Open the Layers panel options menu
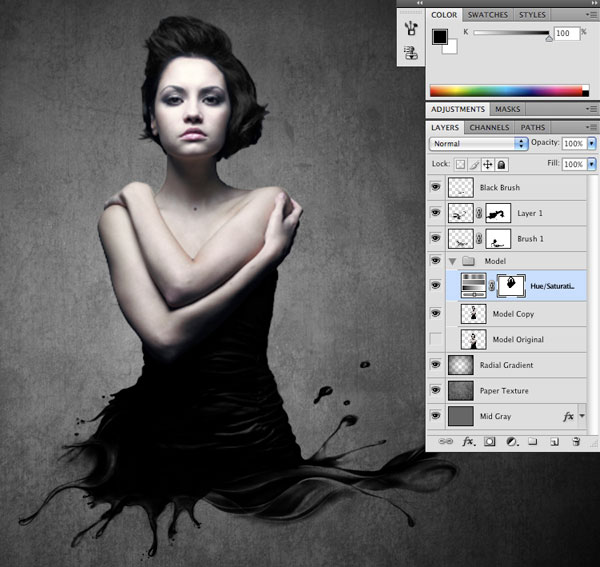 (x=591, y=127)
